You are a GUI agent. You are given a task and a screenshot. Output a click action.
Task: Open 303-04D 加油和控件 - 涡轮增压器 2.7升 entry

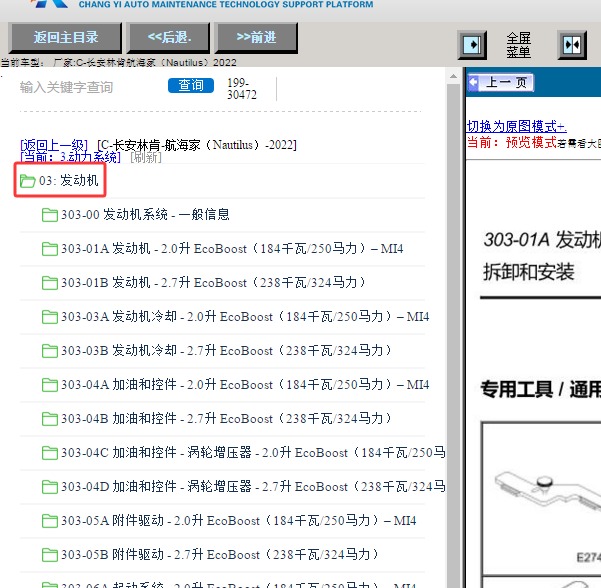point(253,486)
